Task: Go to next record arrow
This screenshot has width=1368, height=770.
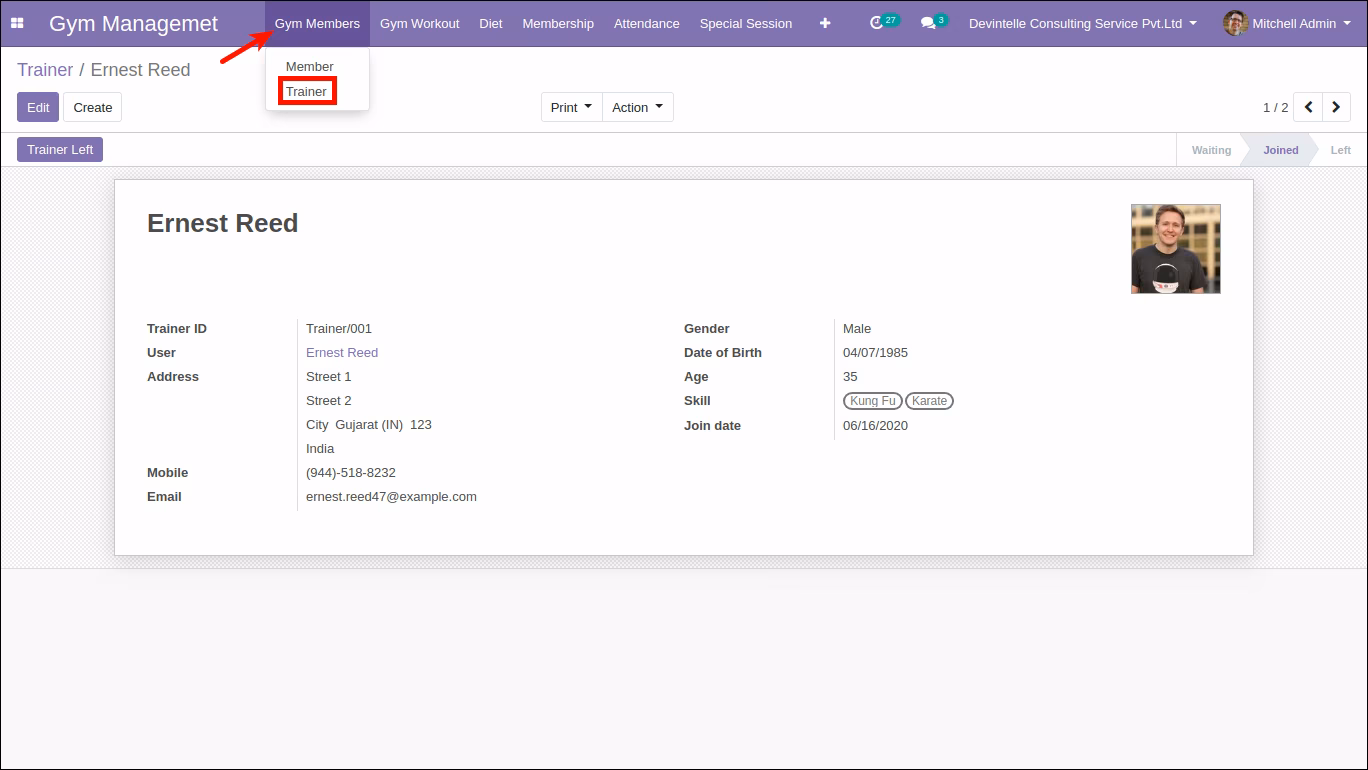Action: (x=1336, y=107)
